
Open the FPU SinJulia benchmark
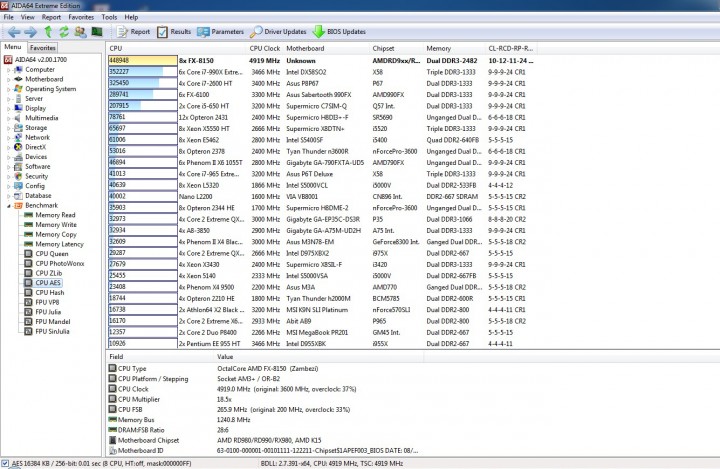coord(52,331)
